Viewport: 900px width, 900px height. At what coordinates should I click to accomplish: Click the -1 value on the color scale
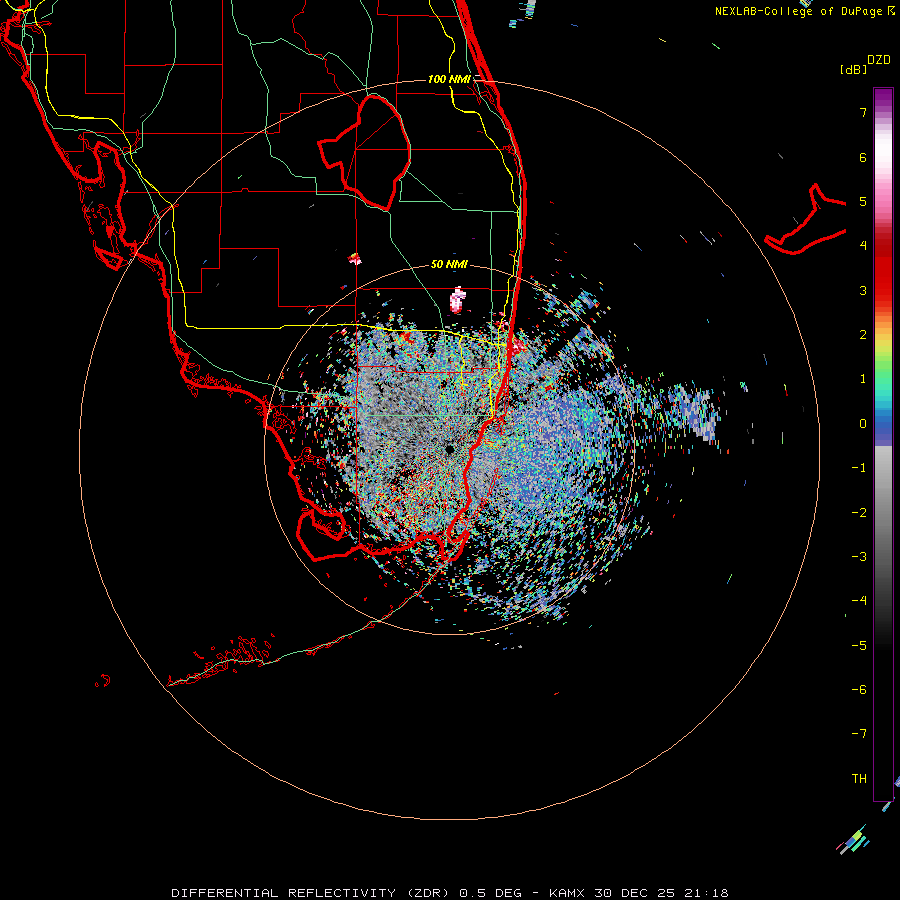(859, 468)
